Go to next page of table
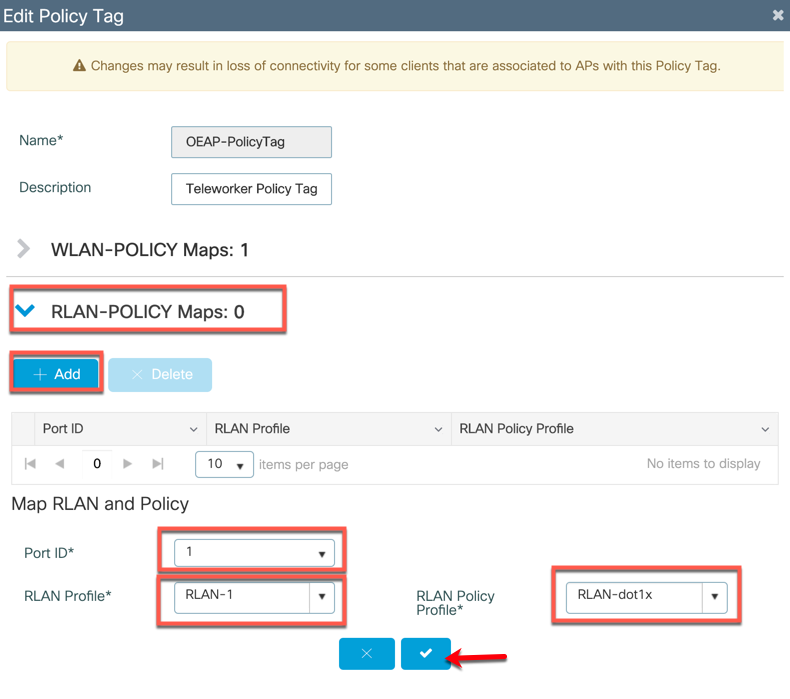 [x=127, y=464]
